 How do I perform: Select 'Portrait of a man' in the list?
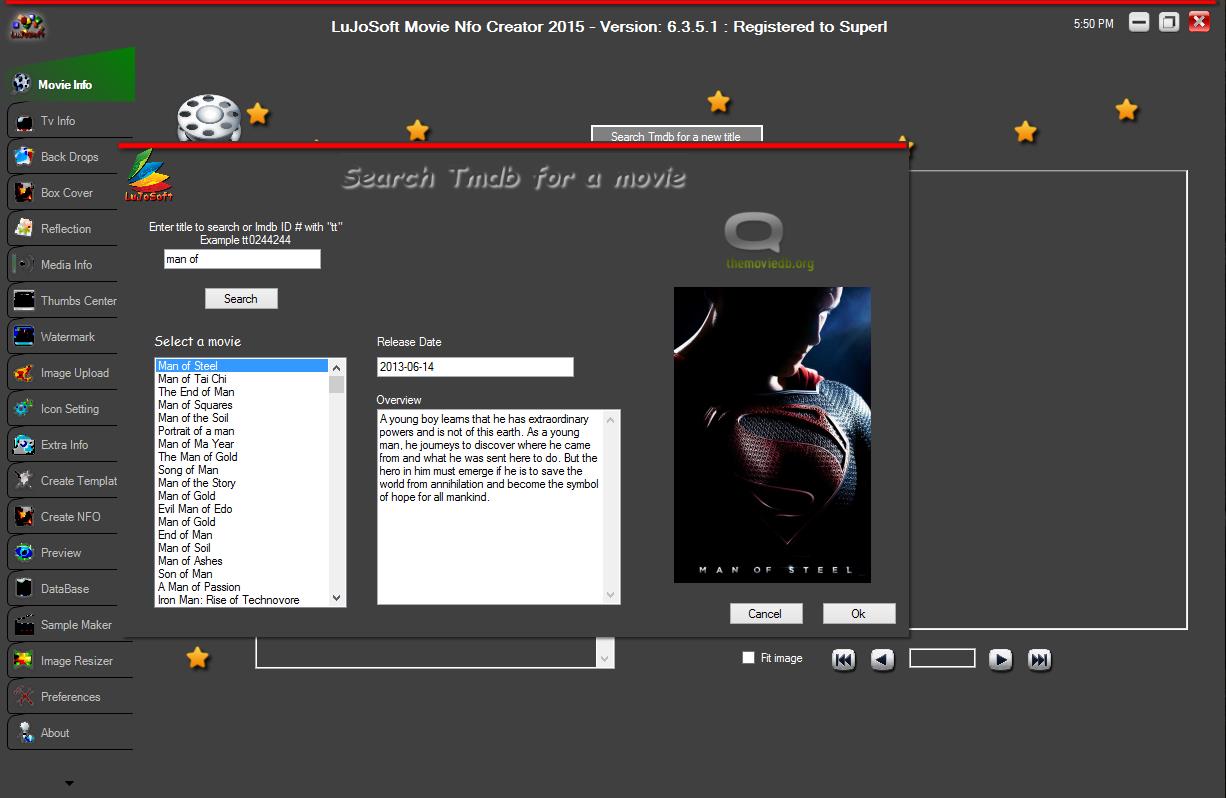point(241,431)
